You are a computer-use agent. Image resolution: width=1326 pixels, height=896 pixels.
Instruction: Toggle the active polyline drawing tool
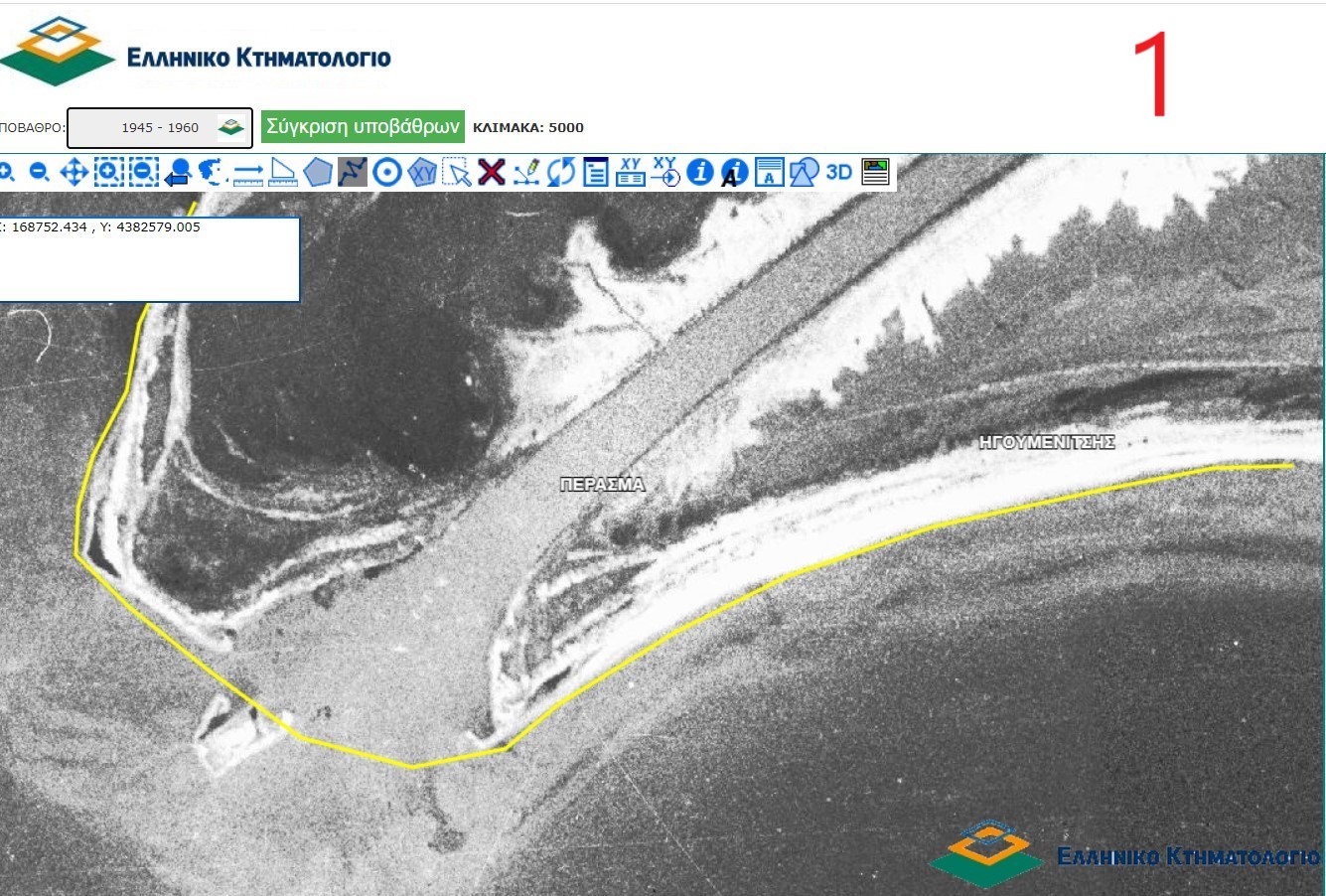pos(353,172)
